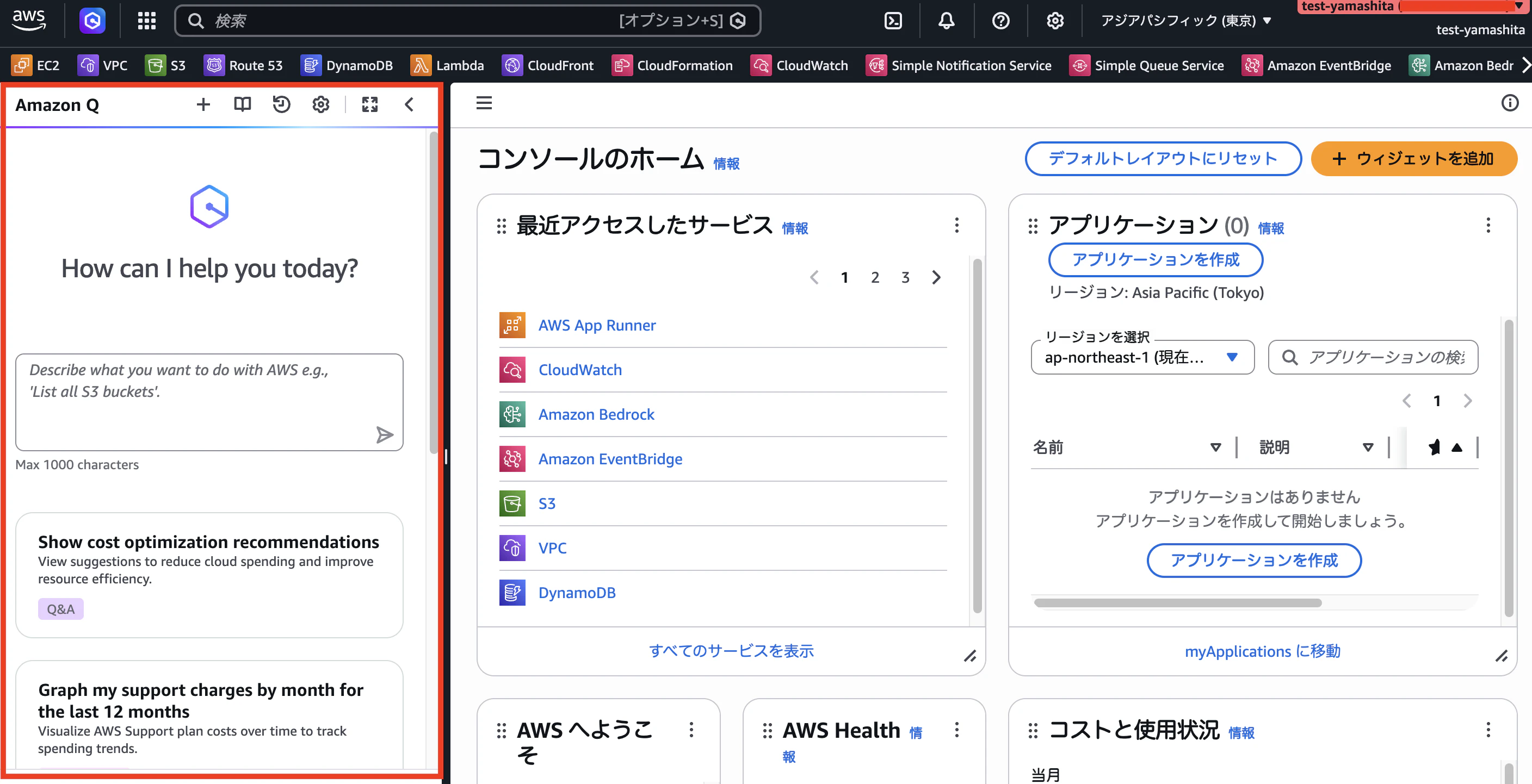Open S3 favorite in the shortcut bar

coord(165,65)
